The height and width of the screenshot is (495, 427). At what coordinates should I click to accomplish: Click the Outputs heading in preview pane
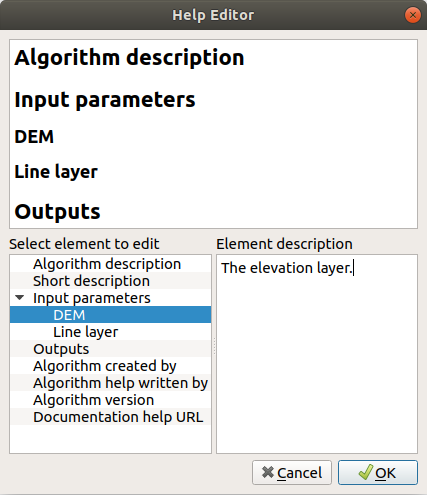coord(57,211)
